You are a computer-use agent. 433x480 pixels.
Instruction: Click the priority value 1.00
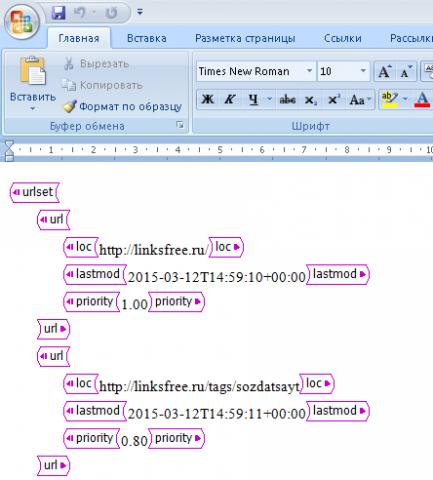click(x=134, y=304)
